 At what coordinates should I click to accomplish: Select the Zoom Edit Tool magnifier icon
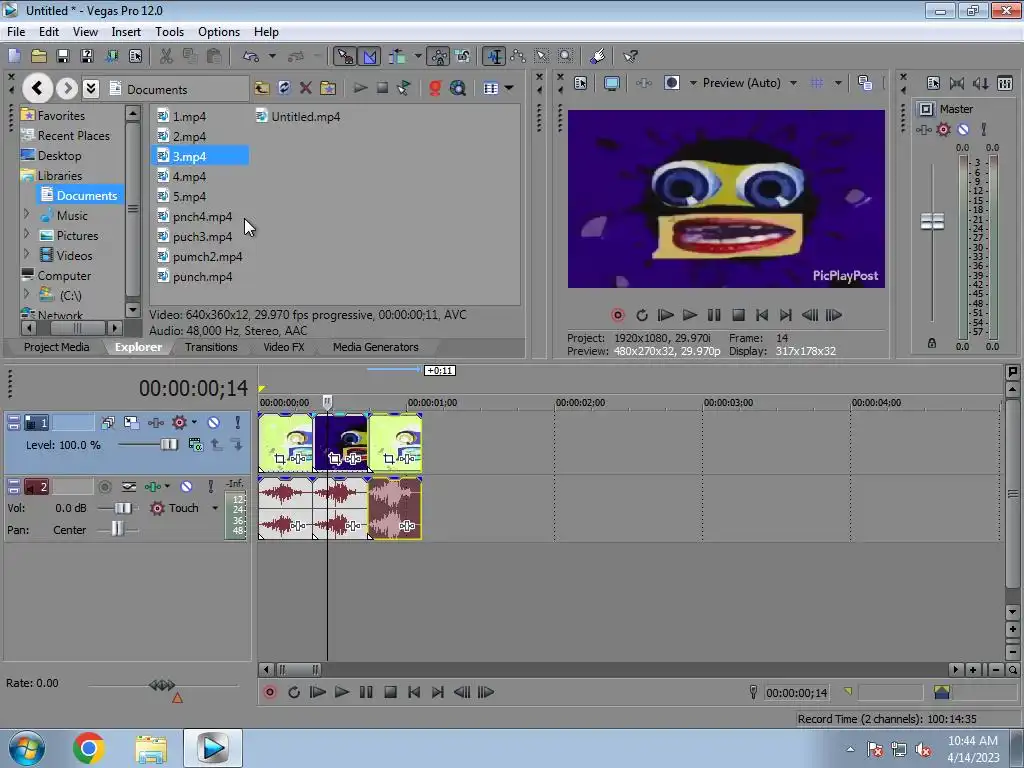(566, 56)
